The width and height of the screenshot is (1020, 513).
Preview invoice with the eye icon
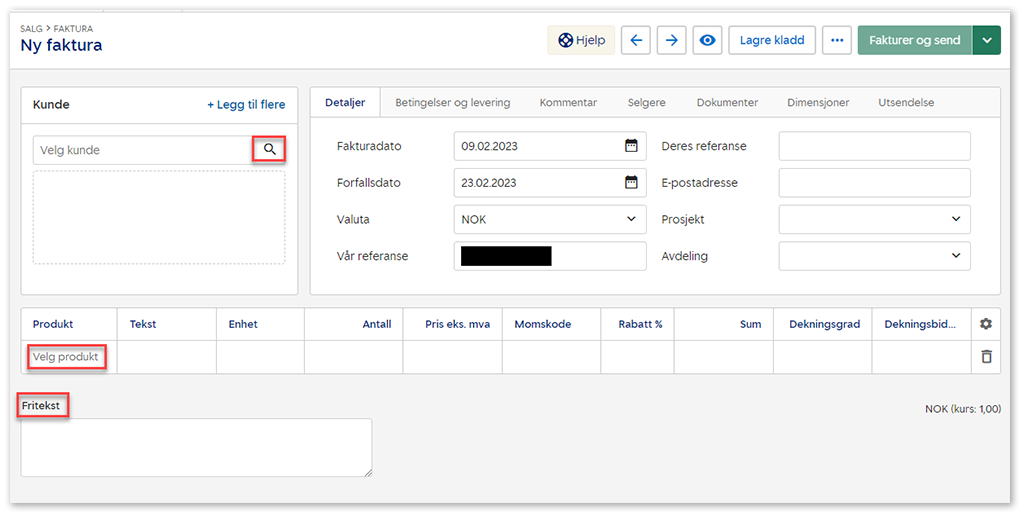[708, 40]
